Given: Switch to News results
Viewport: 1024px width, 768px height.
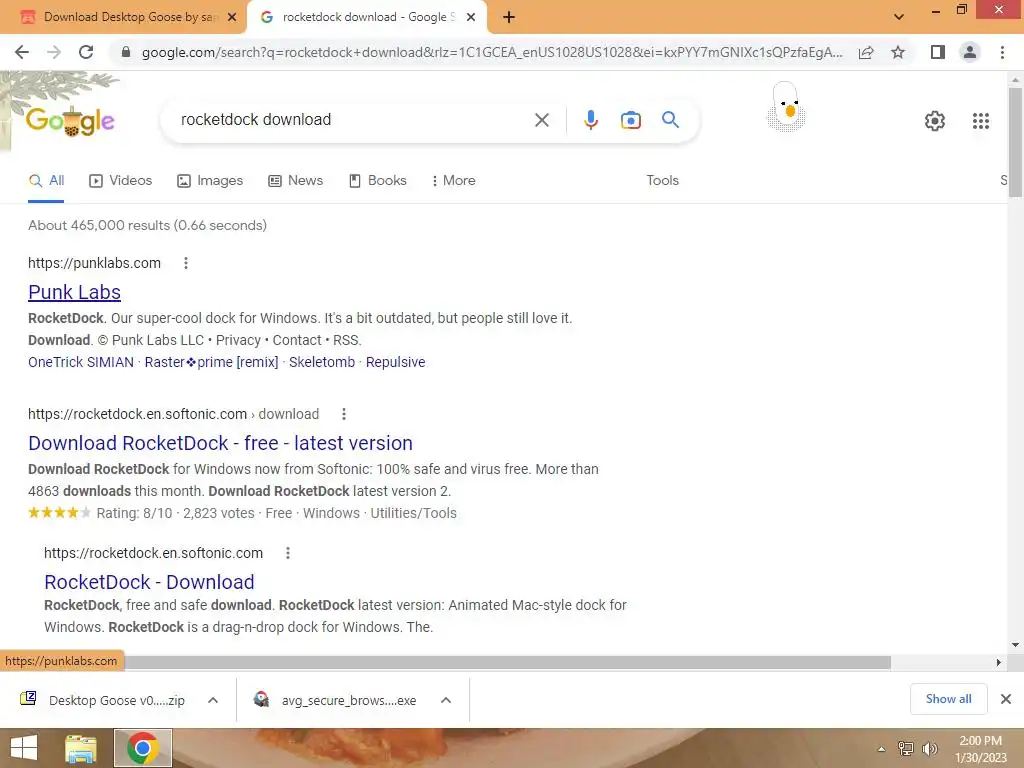Looking at the screenshot, I should 296,180.
